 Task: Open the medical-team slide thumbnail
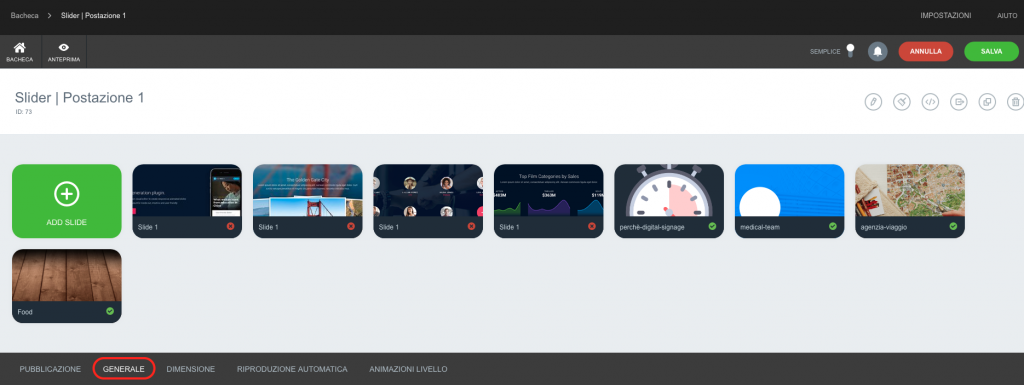790,190
